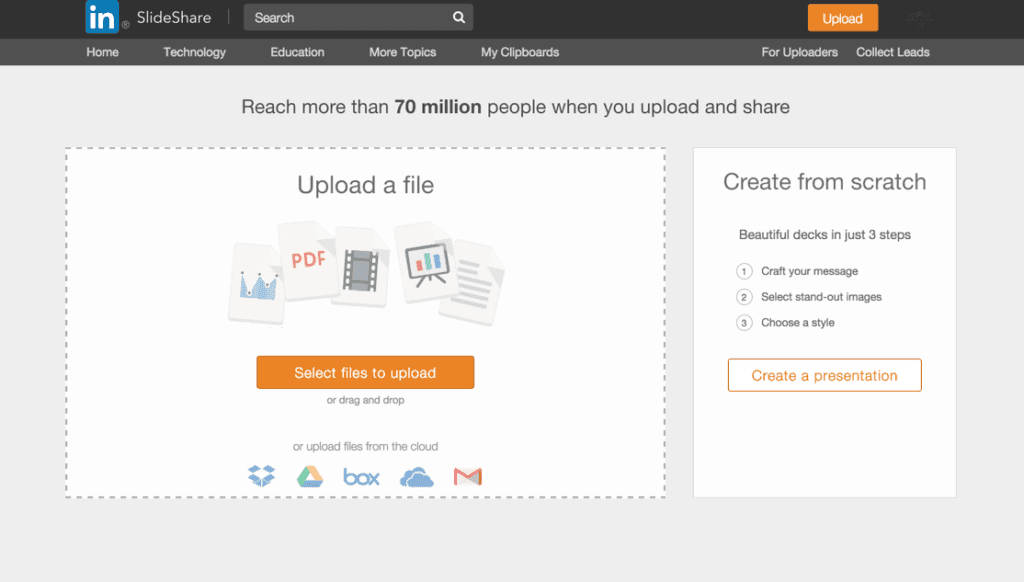Import files from Gmail icon
Screen dimensions: 1024x582
point(468,477)
